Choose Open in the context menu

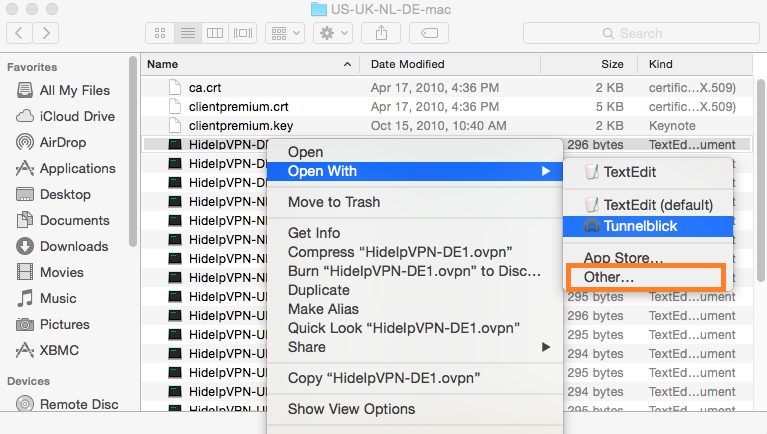415,152
